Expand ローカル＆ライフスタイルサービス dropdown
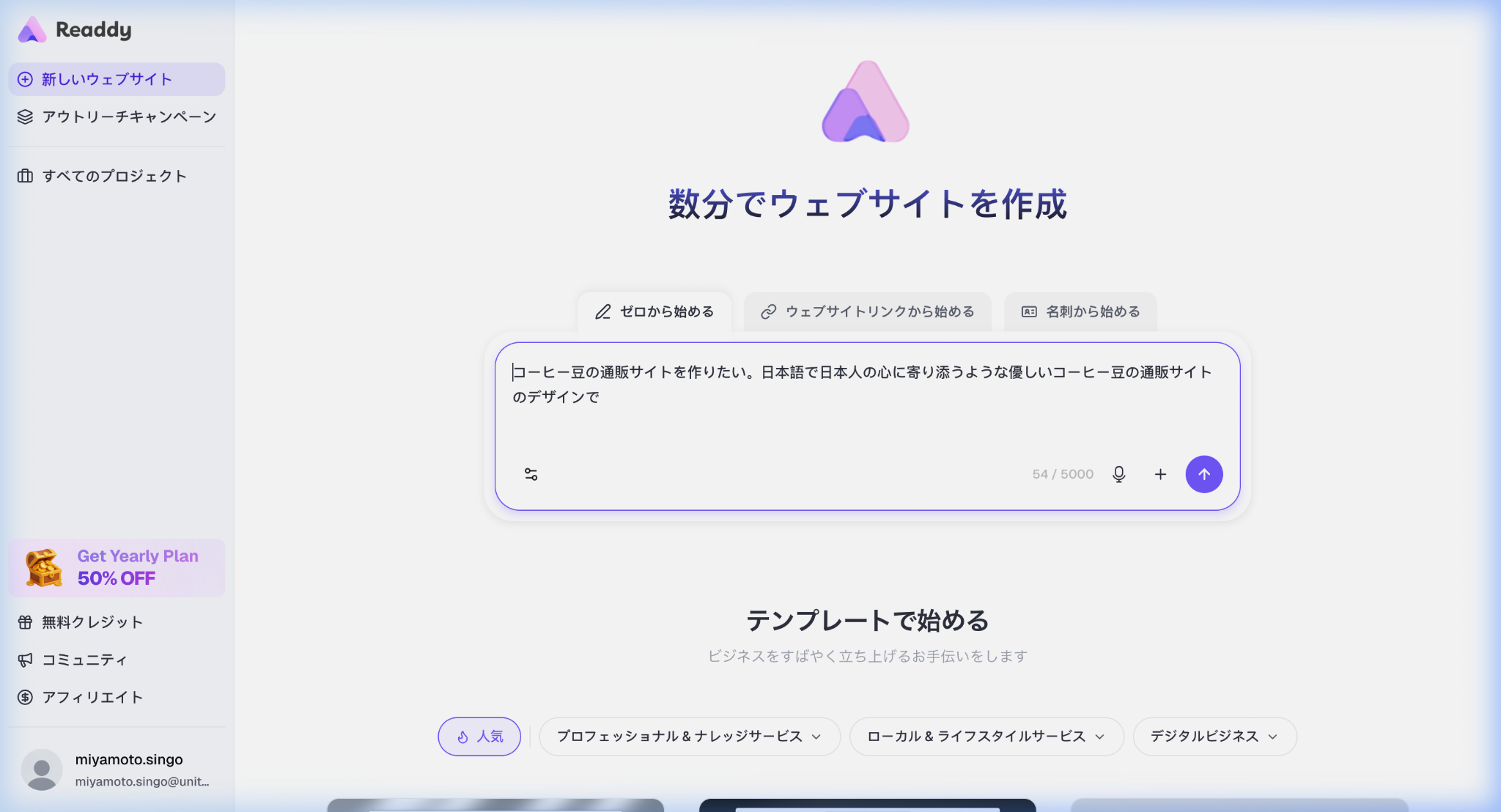Screen dimensions: 1501x812 pyautogui.click(x=986, y=737)
